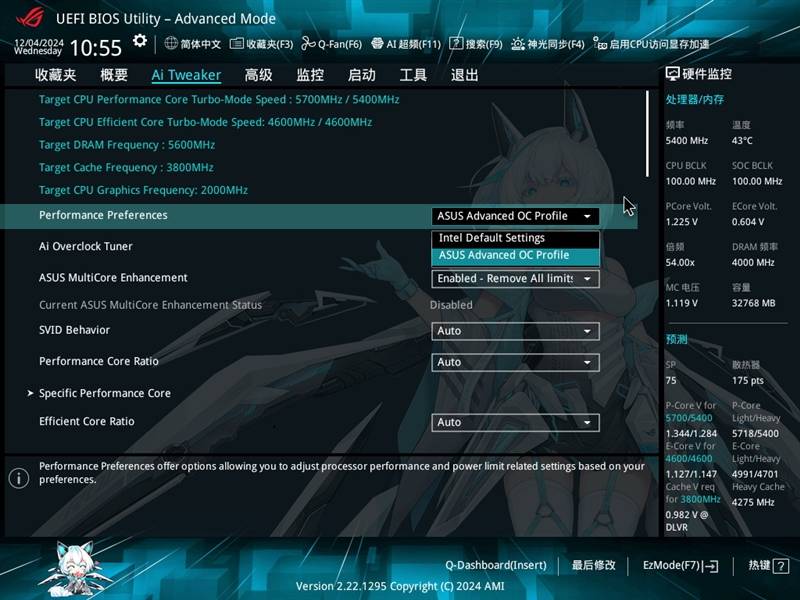800x600 pixels.
Task: Open 收藏夹(F3) favorites icon in toolbar
Action: click(237, 44)
